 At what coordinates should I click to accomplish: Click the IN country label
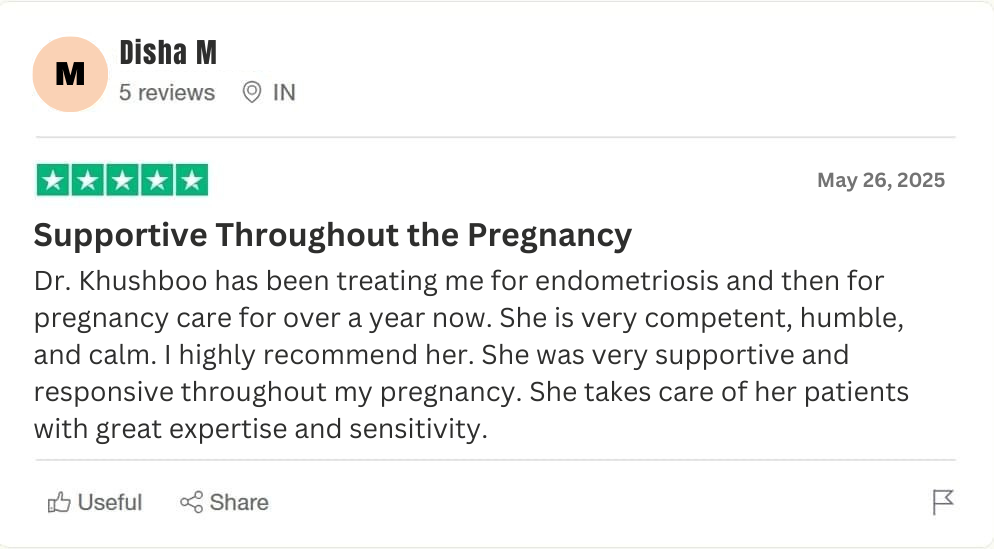tap(284, 93)
